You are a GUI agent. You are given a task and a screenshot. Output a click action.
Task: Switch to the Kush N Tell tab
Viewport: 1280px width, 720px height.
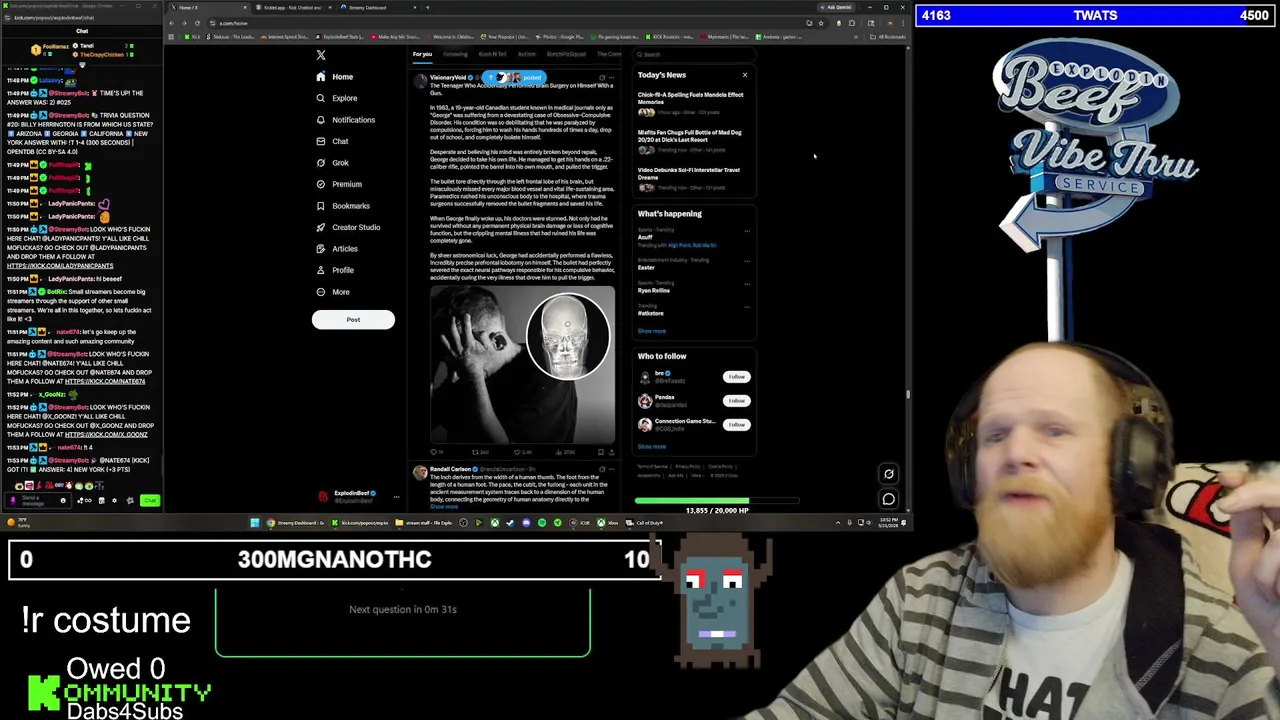(492, 54)
